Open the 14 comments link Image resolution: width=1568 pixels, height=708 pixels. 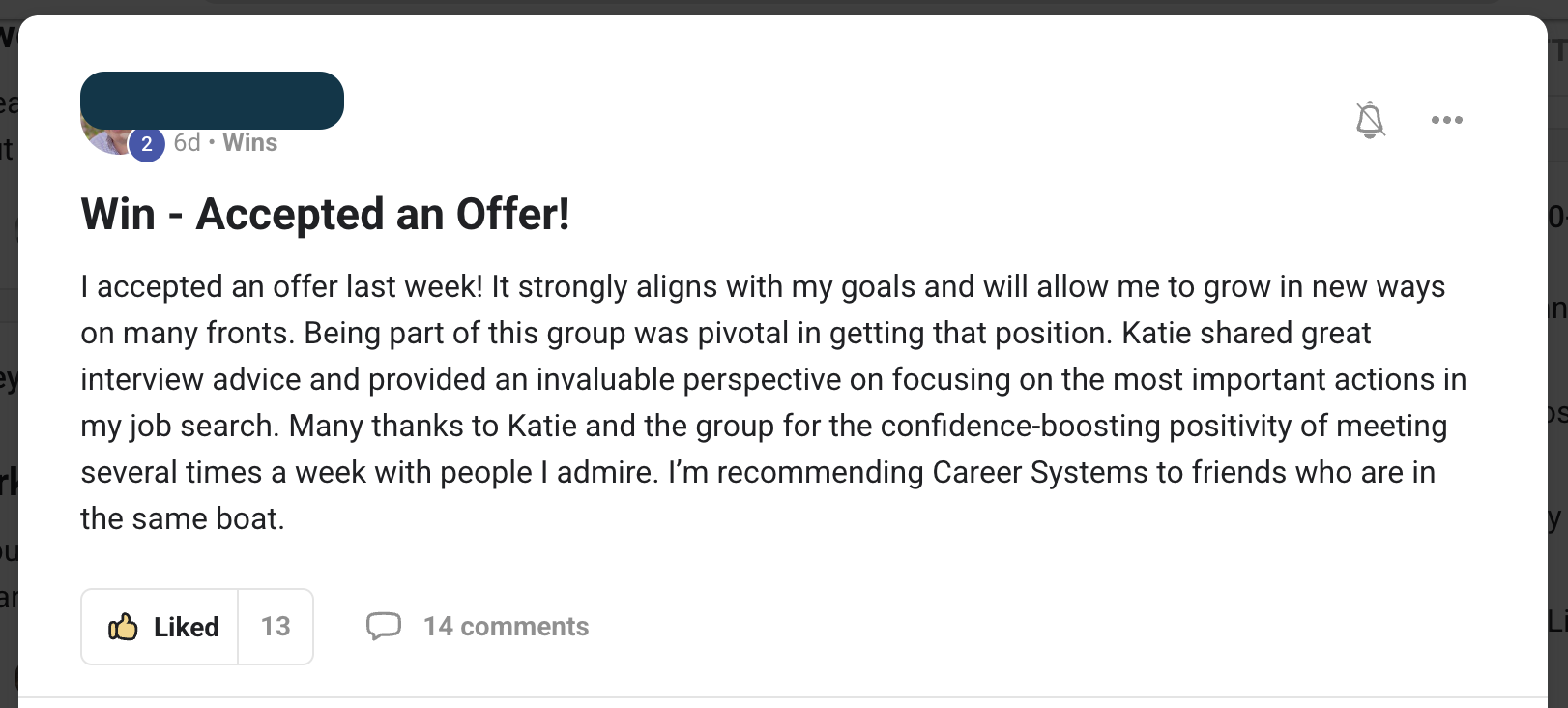[x=506, y=627]
